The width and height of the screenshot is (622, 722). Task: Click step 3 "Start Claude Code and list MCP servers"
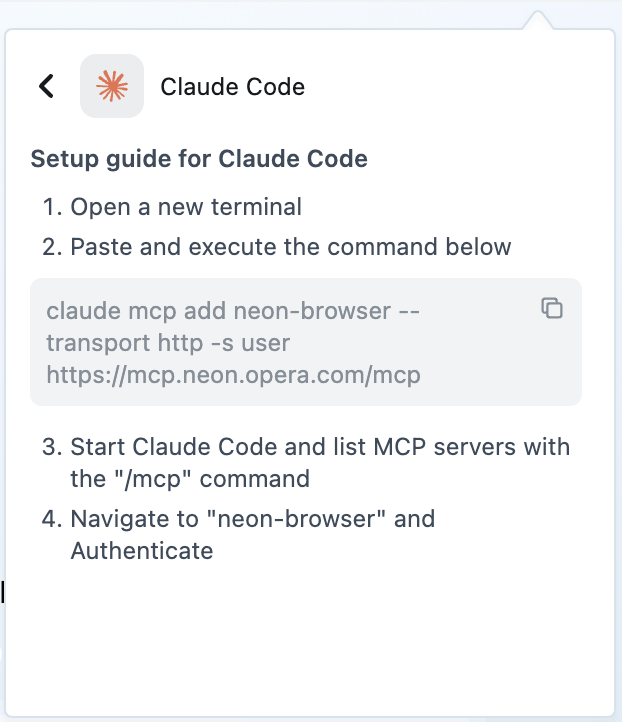point(320,446)
